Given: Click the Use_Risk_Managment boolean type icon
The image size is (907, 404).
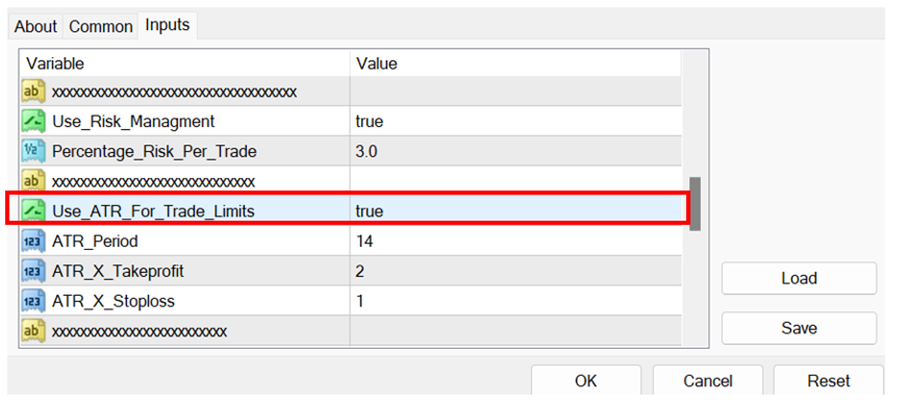Looking at the screenshot, I should tap(33, 122).
